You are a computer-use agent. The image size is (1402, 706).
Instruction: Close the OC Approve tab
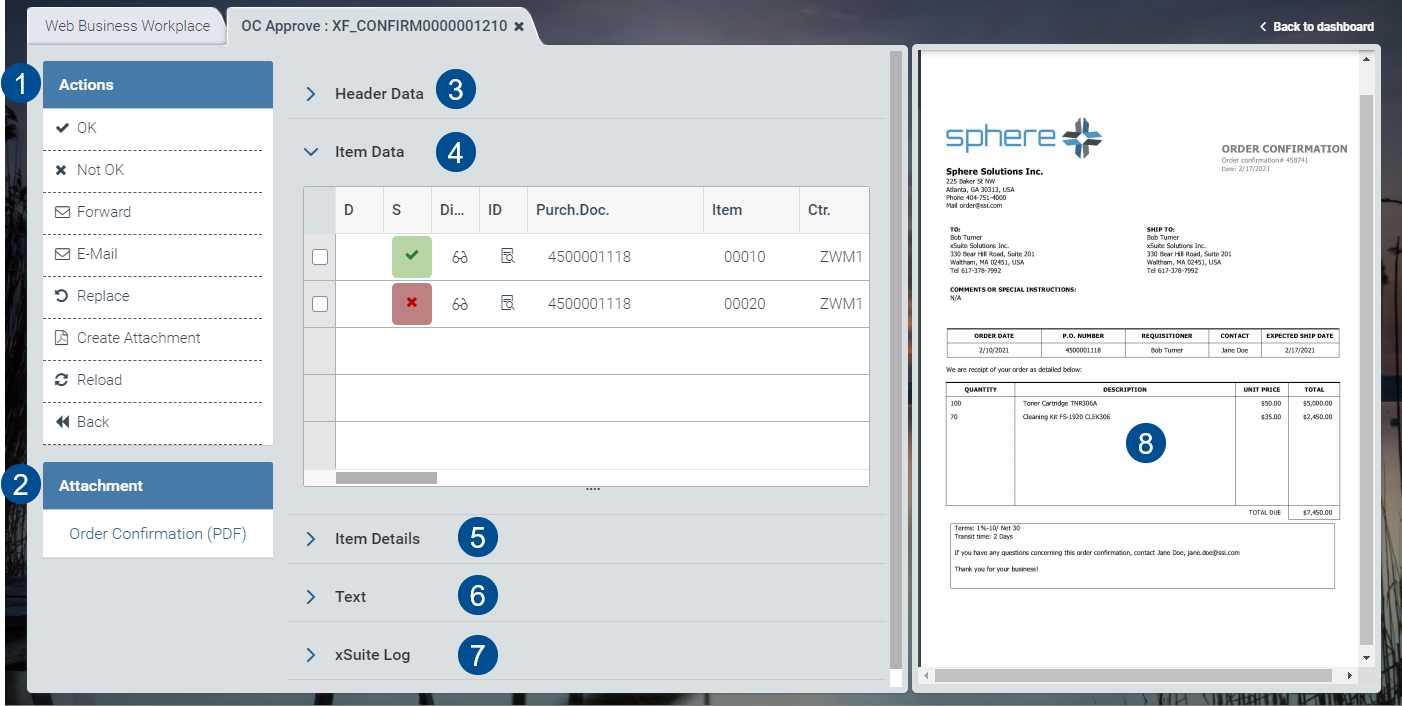(x=519, y=26)
